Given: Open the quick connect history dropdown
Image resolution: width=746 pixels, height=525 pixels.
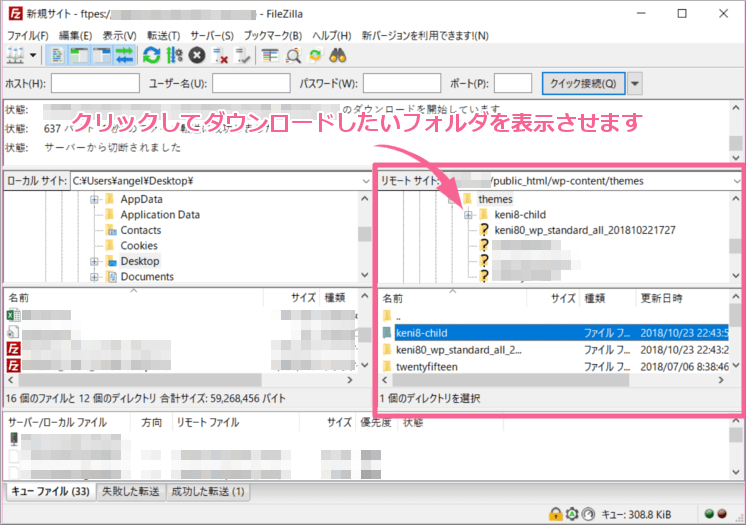Looking at the screenshot, I should coord(635,84).
